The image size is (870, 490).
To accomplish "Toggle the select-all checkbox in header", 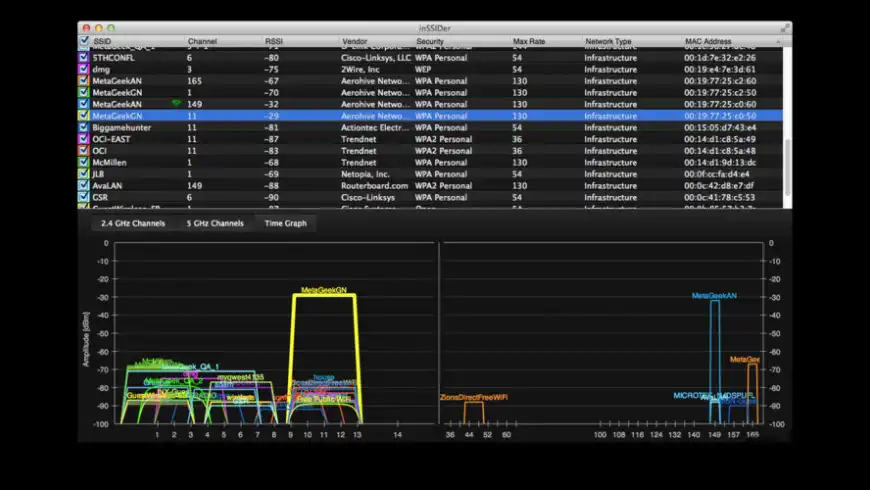I will click(x=84, y=41).
